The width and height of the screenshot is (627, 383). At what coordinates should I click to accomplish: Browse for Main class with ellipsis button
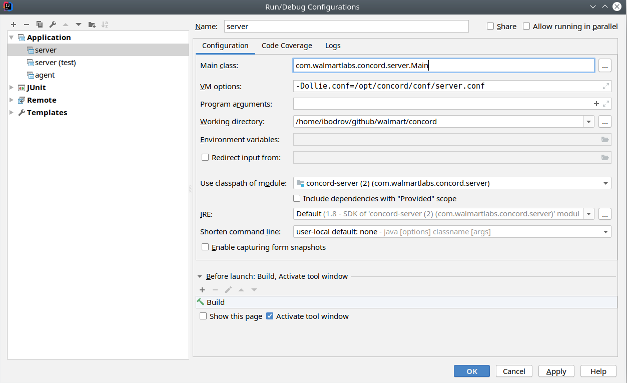pyautogui.click(x=605, y=66)
